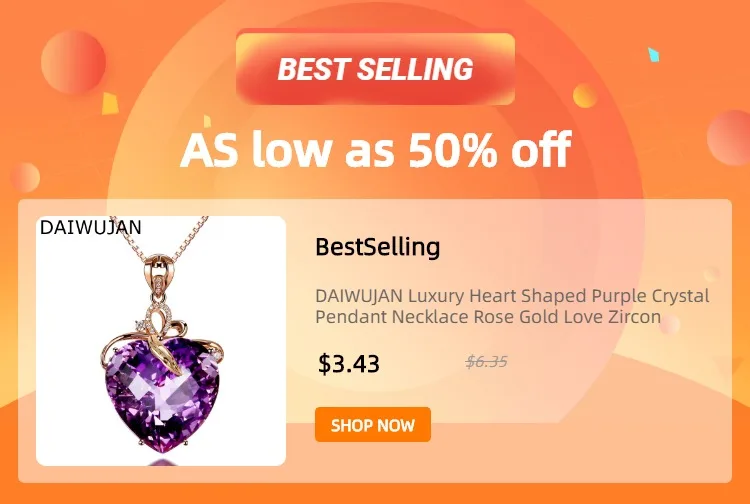Click empty area of the product card
Image resolution: width=750 pixels, height=504 pixels.
[x=574, y=421]
